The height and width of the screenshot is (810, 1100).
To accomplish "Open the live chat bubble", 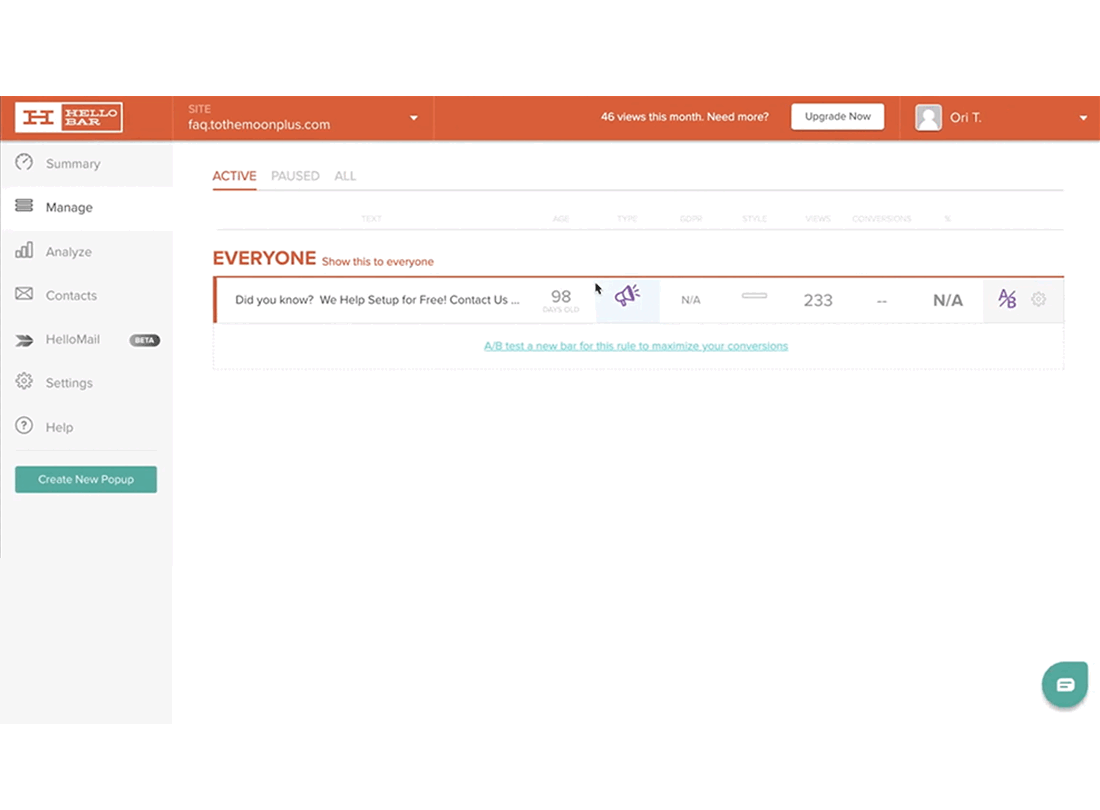I will (1064, 684).
